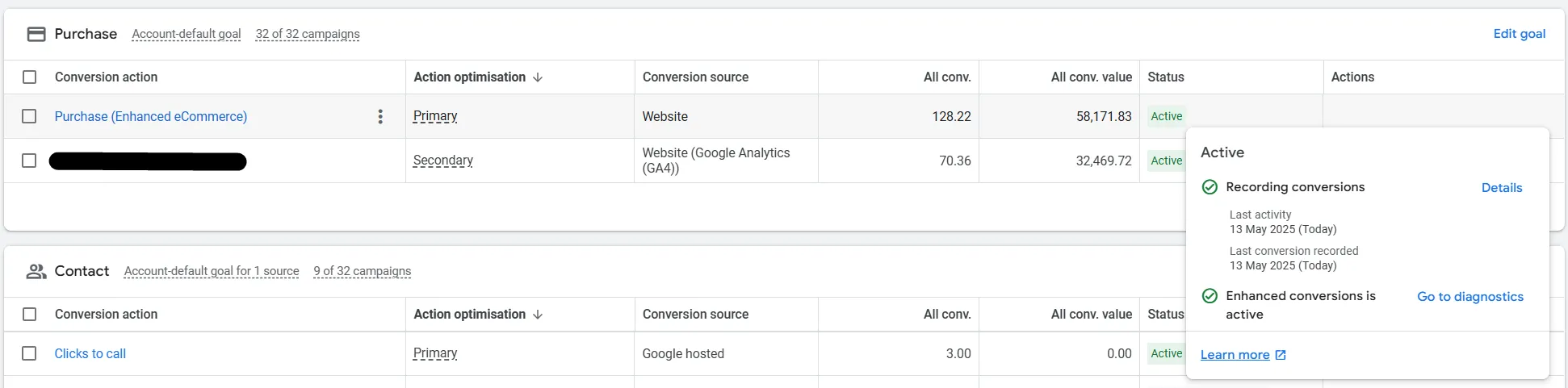Click Active status badge for Purchase (Enhanced eCommerce)

[x=1167, y=116]
